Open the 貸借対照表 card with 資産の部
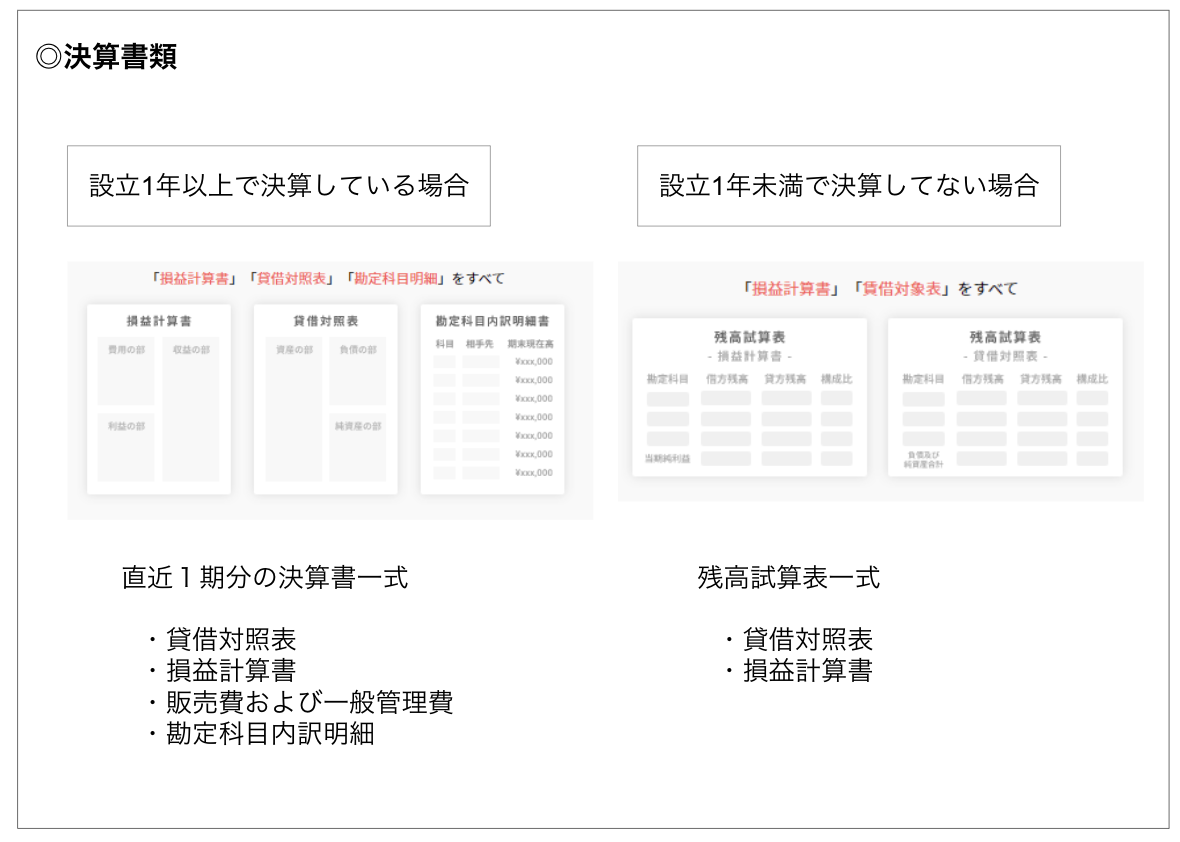 click(x=325, y=399)
